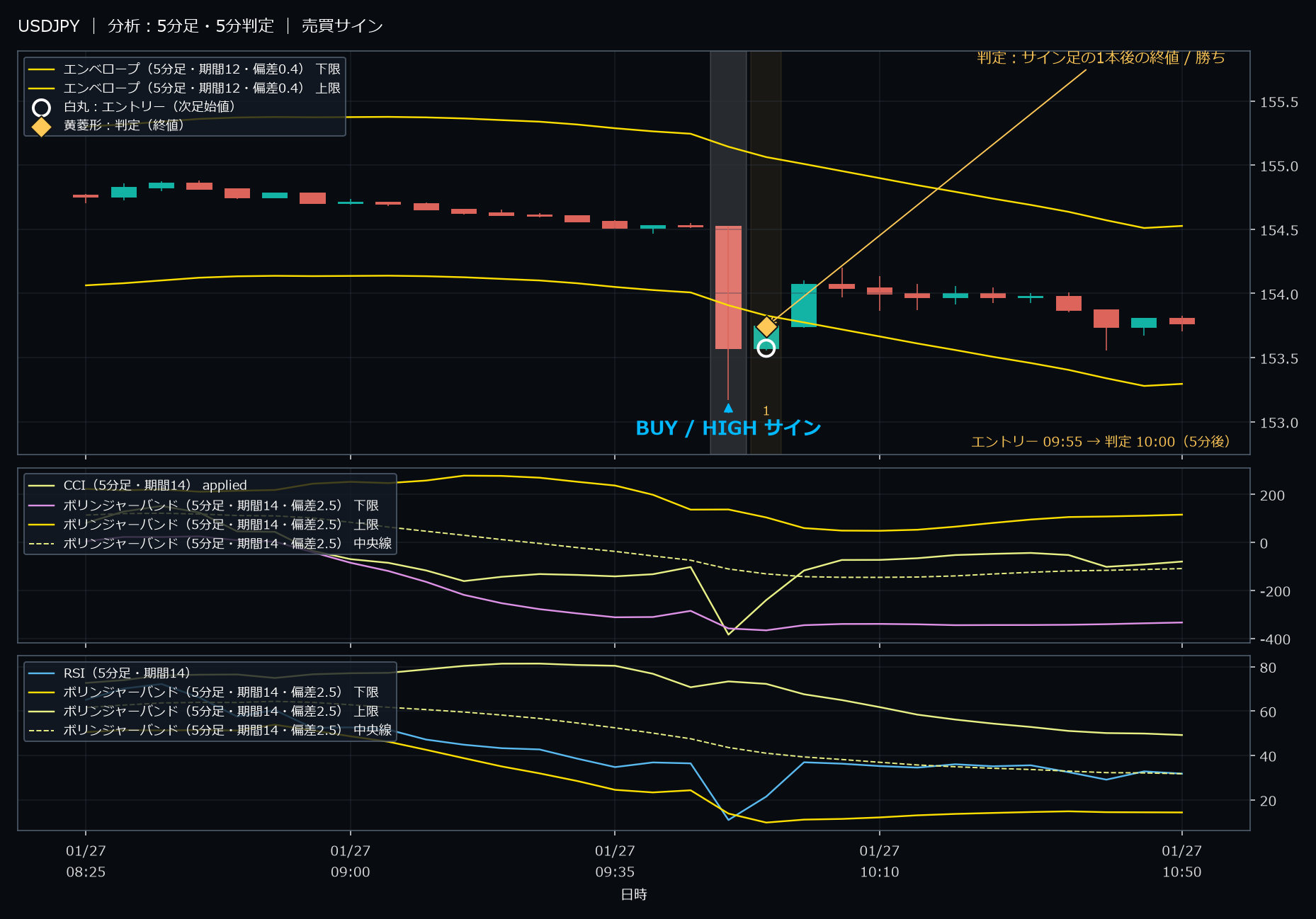Click the white circle icon in the price legend
Screen dimensions: 1316x919
coord(42,108)
